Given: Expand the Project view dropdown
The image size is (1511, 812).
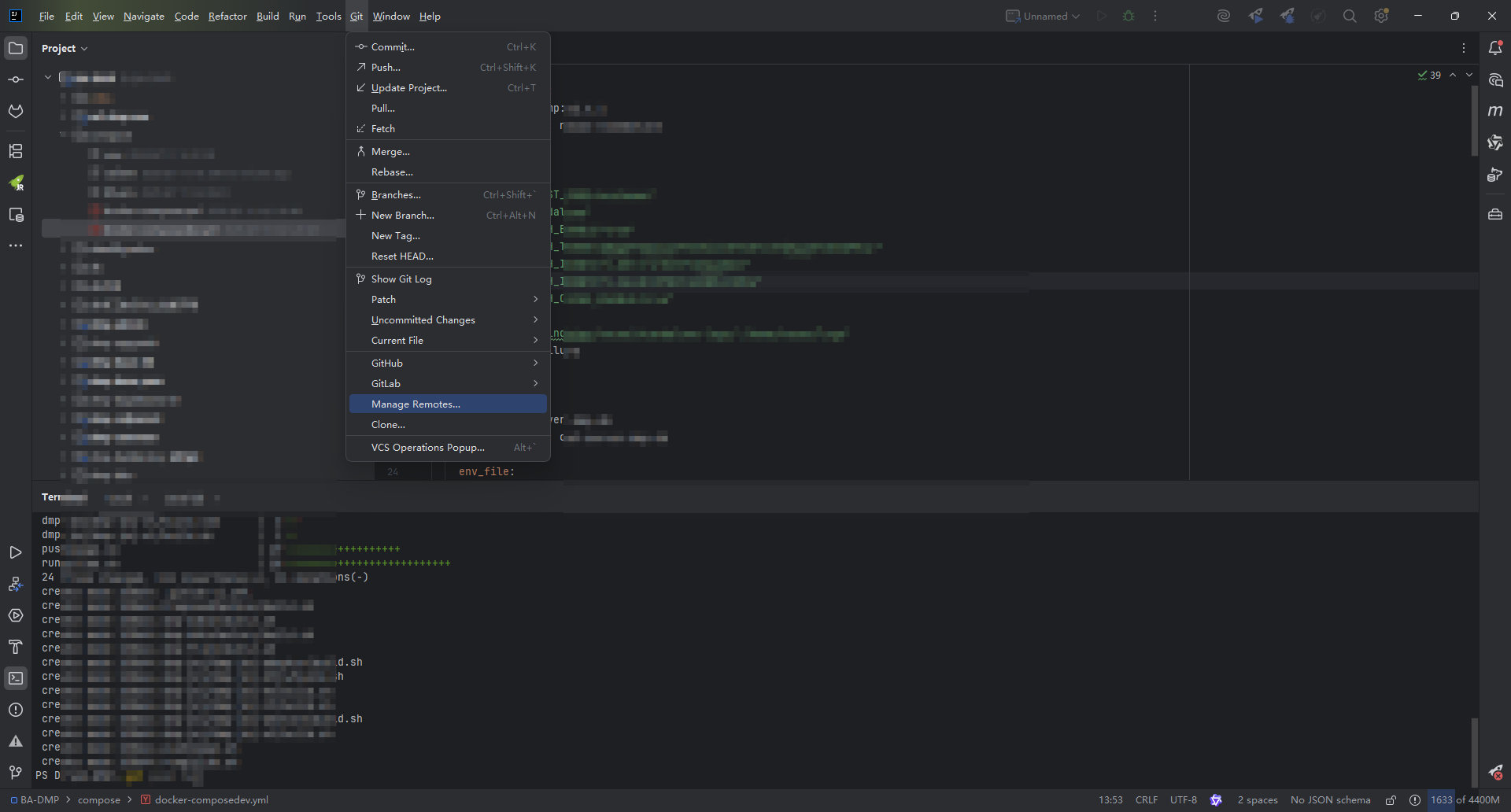Looking at the screenshot, I should click(x=65, y=48).
